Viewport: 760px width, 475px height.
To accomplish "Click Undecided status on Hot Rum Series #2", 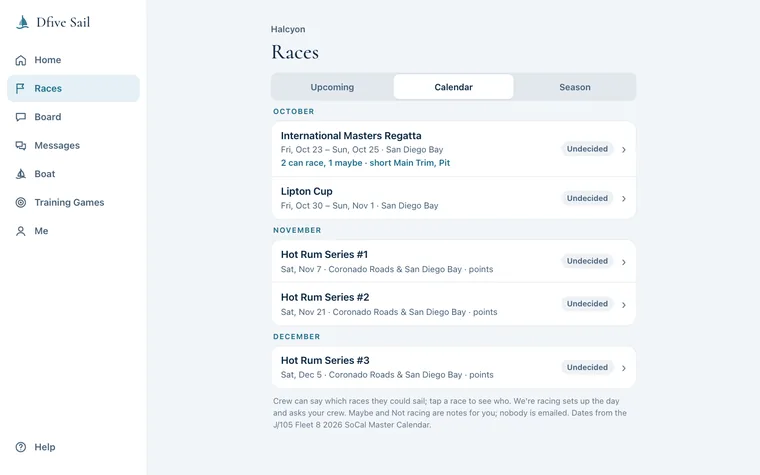I will pos(587,304).
